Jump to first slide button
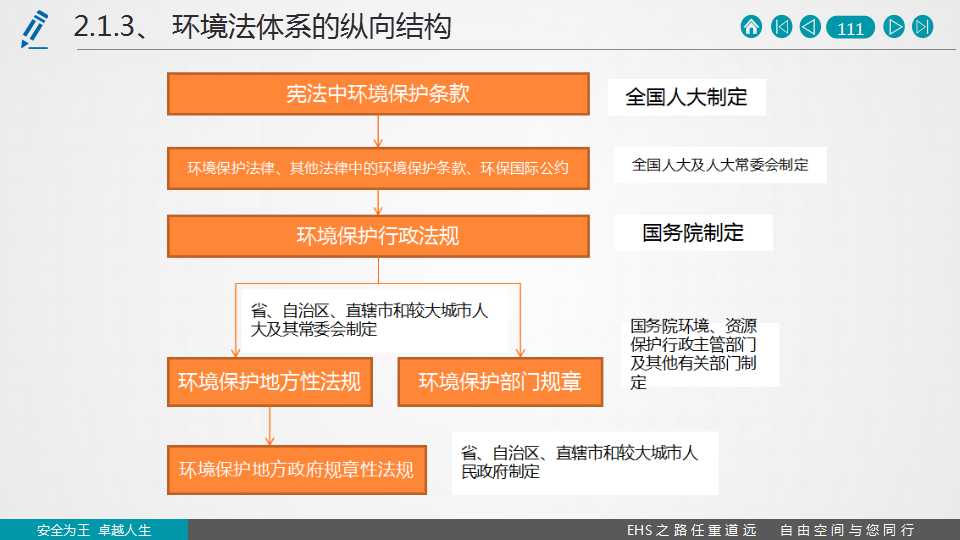The height and width of the screenshot is (540, 960). point(781,27)
